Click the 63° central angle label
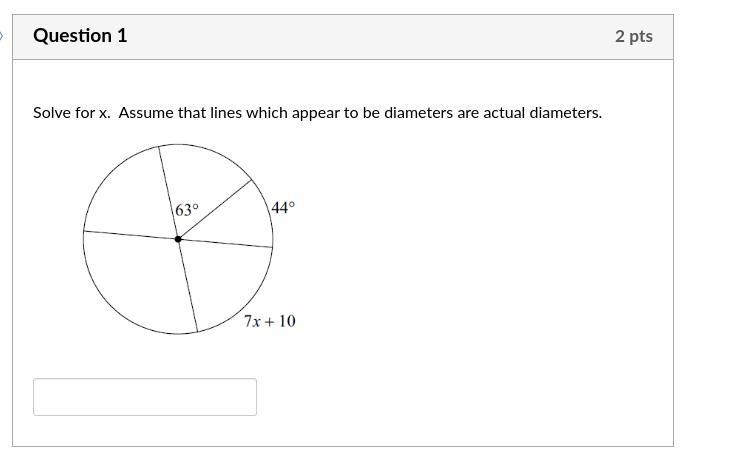 pos(187,210)
